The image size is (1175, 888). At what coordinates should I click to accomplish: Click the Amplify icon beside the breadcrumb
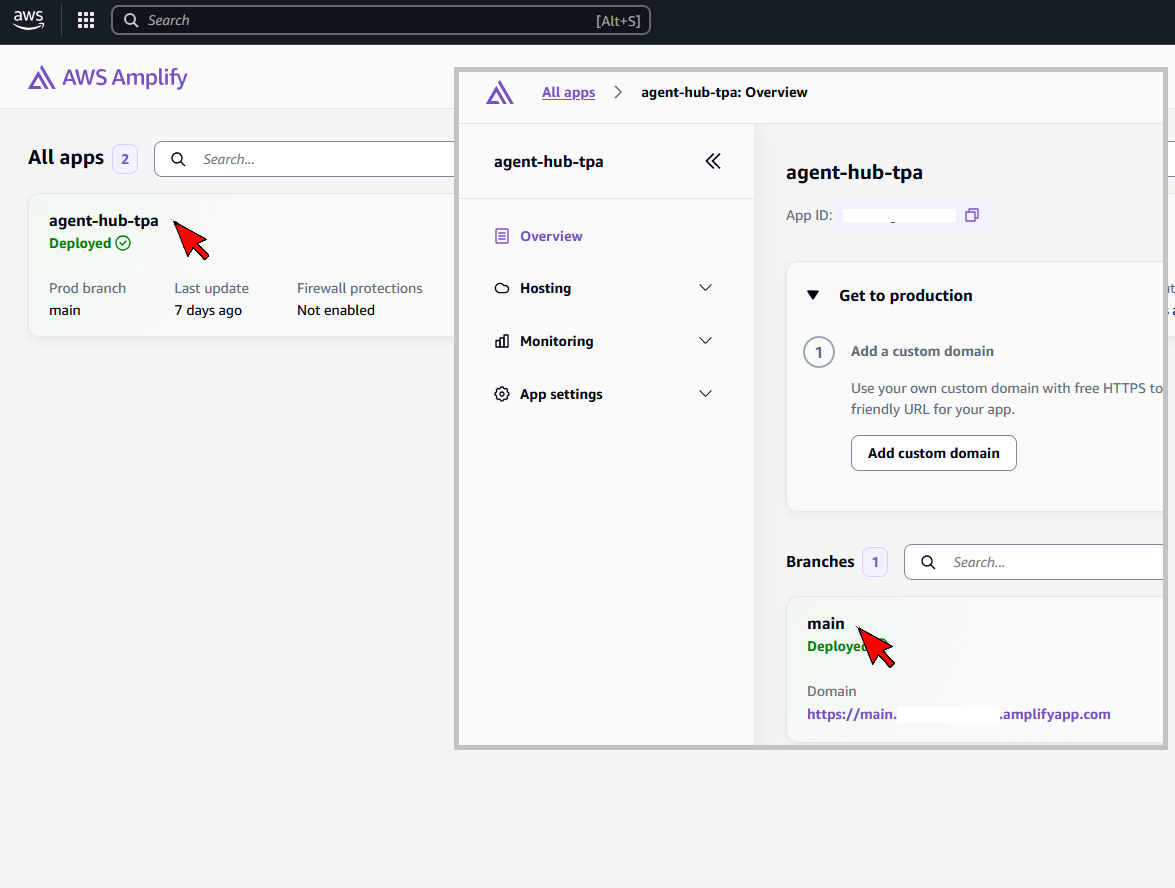(x=499, y=93)
